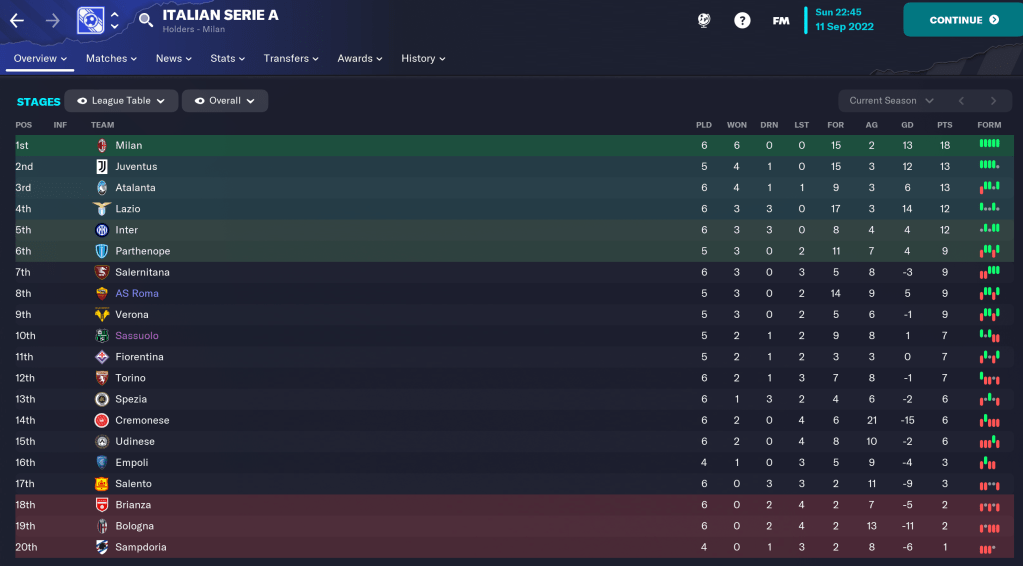1023x566 pixels.
Task: Sort table by PTS column header
Action: pos(945,125)
